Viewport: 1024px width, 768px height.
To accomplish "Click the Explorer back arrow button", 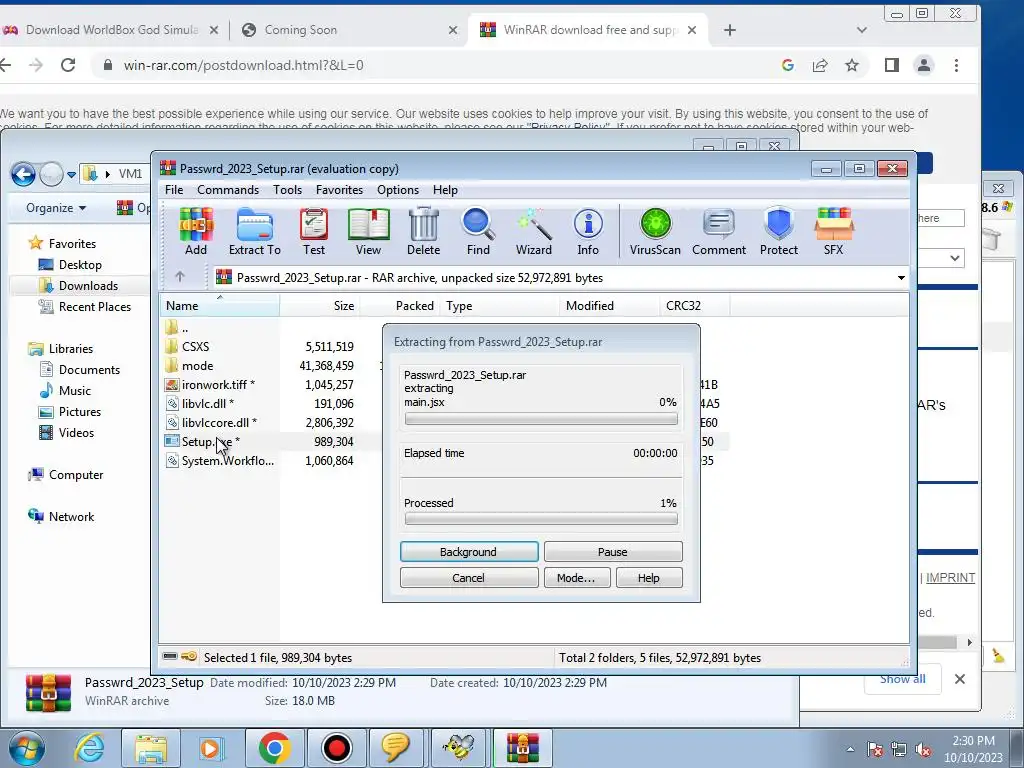I will point(23,174).
